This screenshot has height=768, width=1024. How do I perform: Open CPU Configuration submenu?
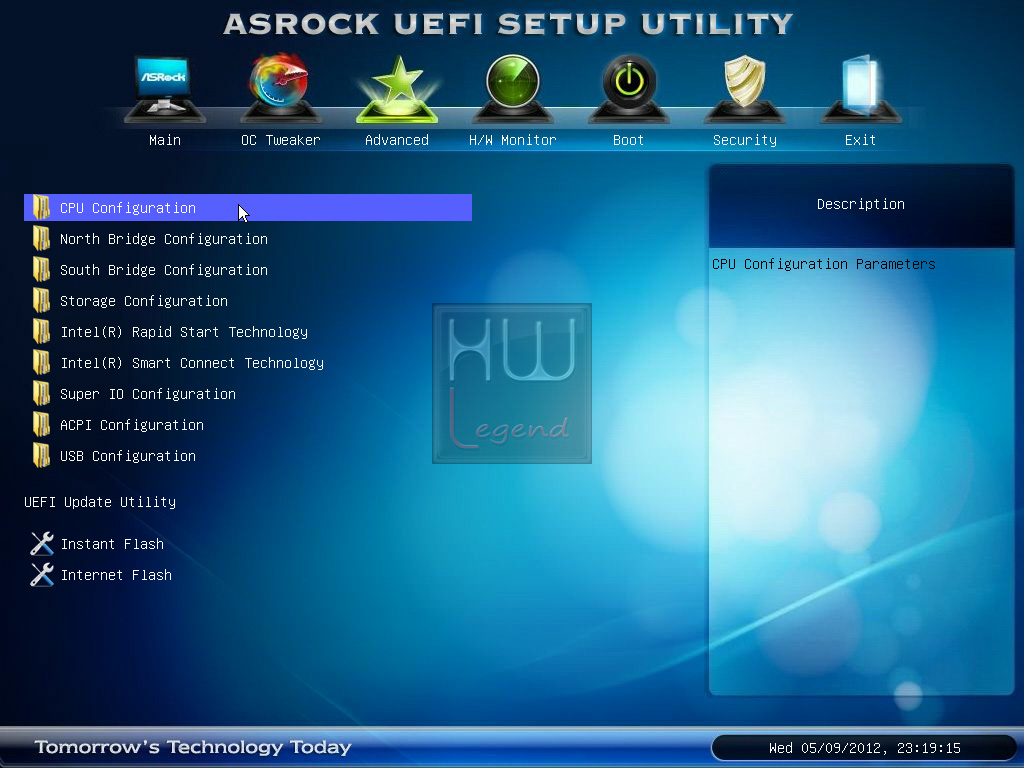click(x=248, y=208)
